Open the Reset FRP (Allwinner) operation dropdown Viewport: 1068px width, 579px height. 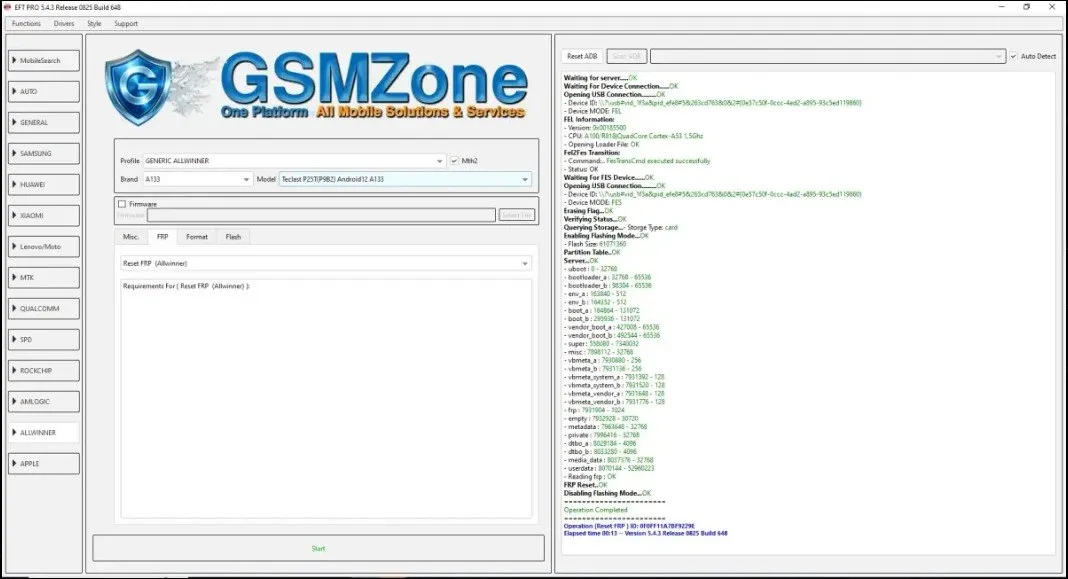[325, 264]
